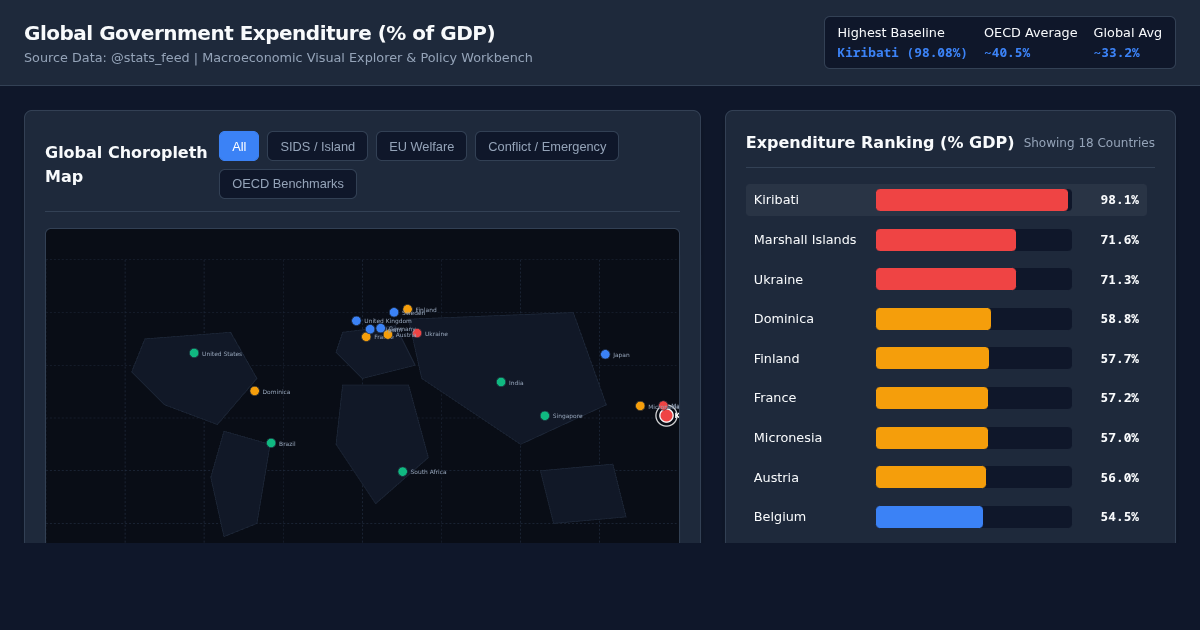
Task: Click the 71.3% ranking value
Action: (x=1119, y=280)
